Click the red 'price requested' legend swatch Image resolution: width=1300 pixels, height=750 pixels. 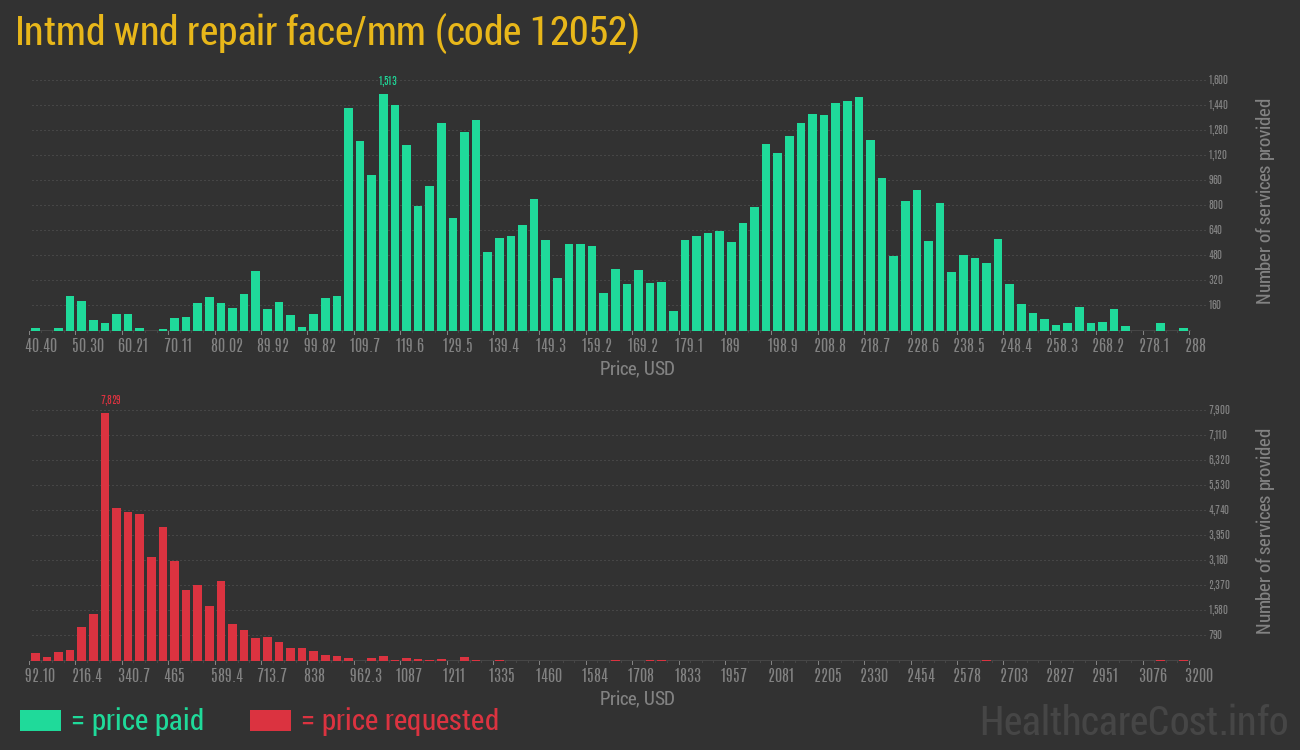(x=270, y=720)
